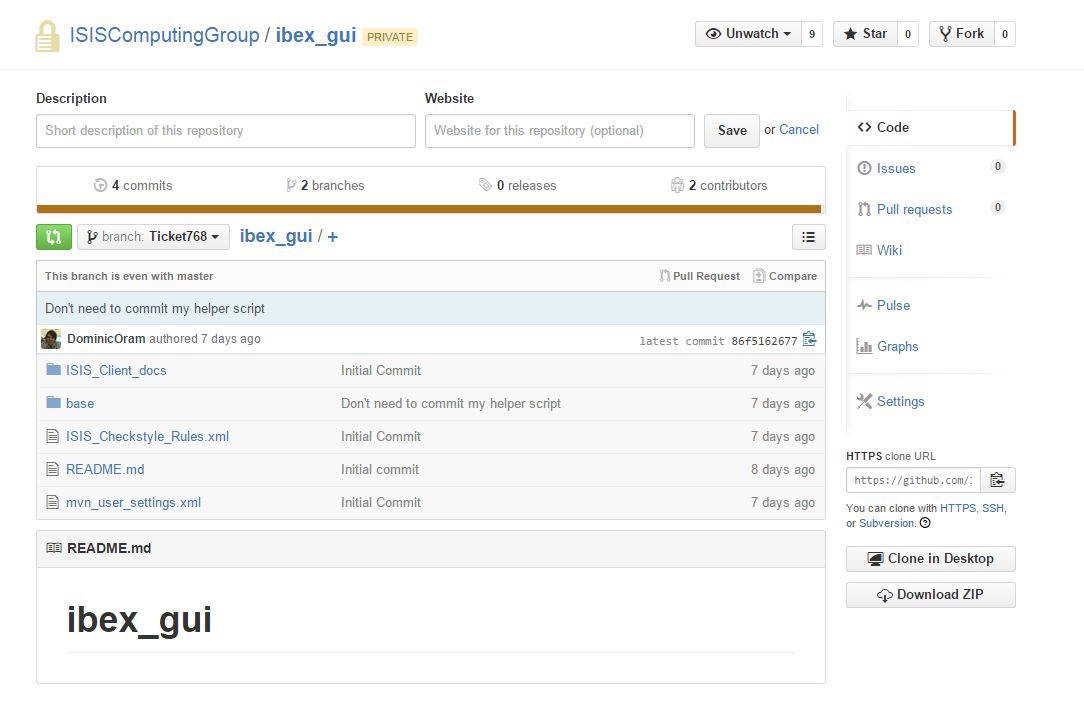Focus the repository description field
Viewport: 1084px width, 705px height.
coord(226,131)
